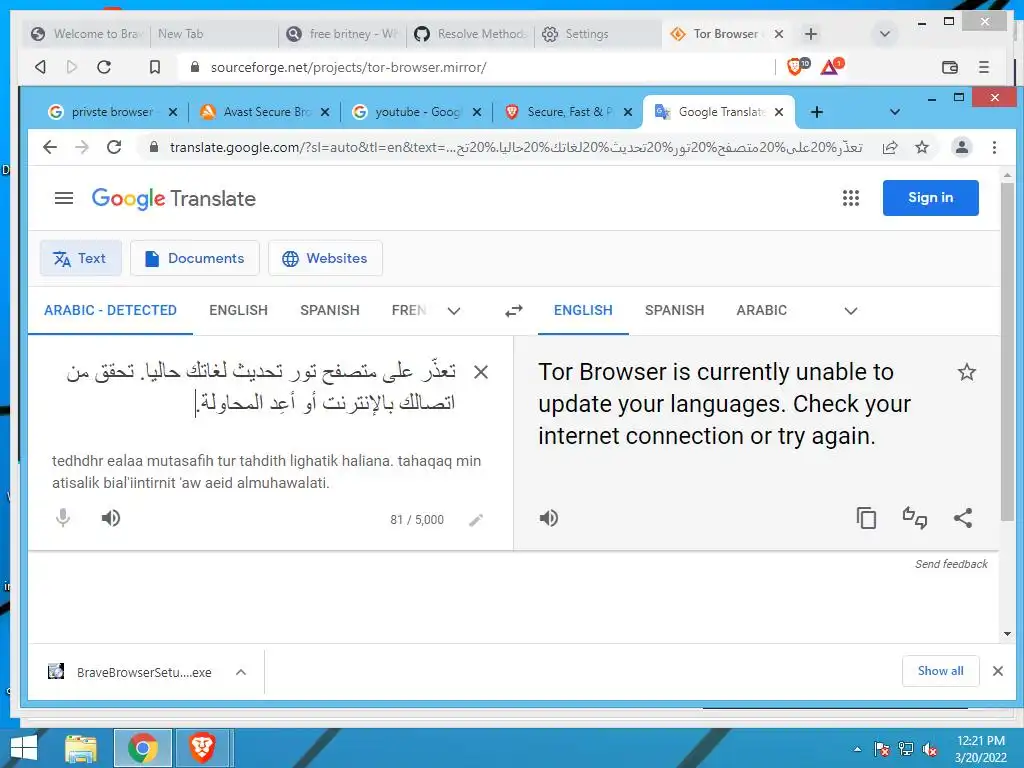Bookmark the Google Translate page
This screenshot has height=768, width=1024.
pyautogui.click(x=921, y=148)
